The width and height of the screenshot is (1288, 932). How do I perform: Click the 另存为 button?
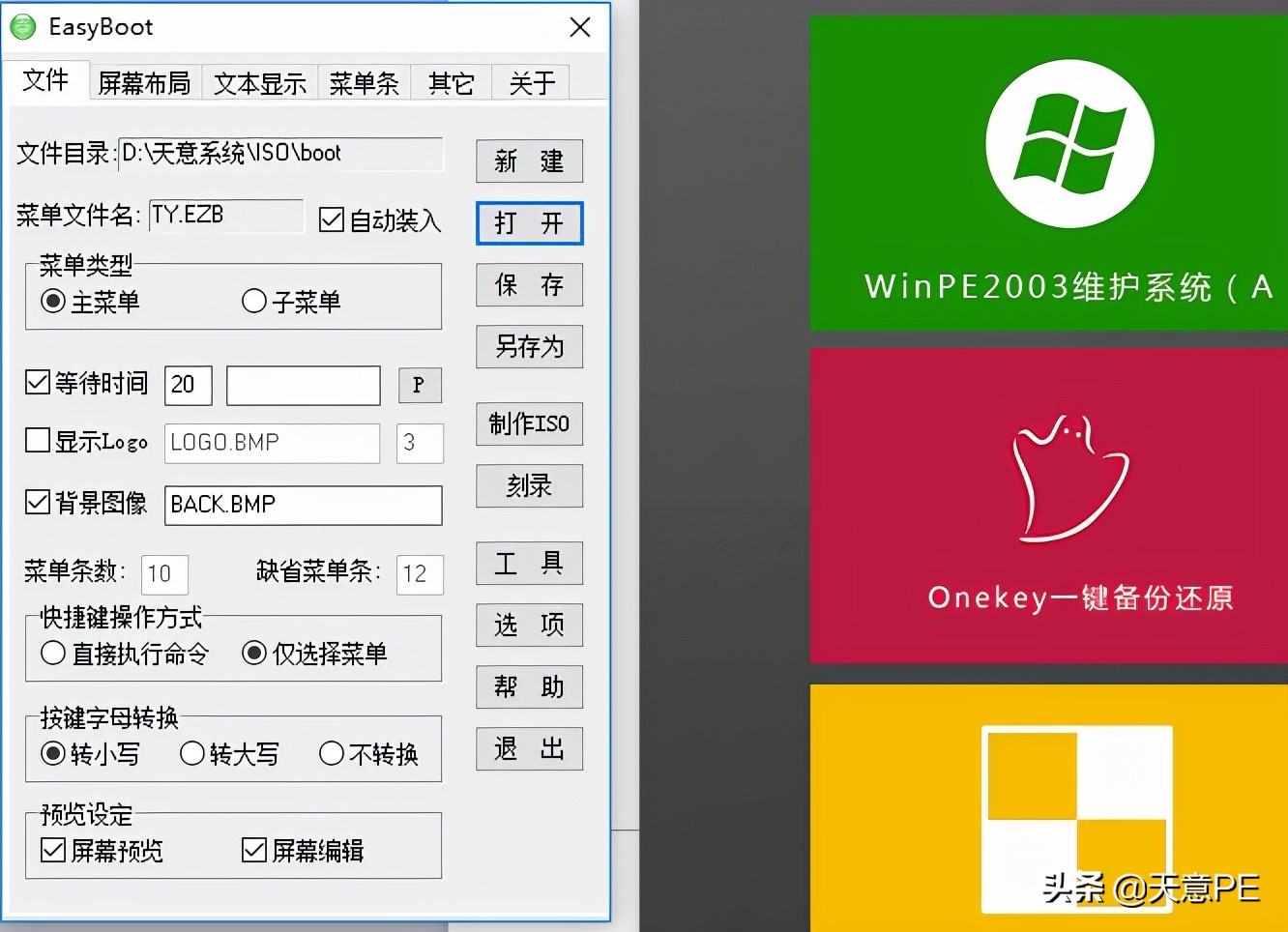click(x=529, y=347)
